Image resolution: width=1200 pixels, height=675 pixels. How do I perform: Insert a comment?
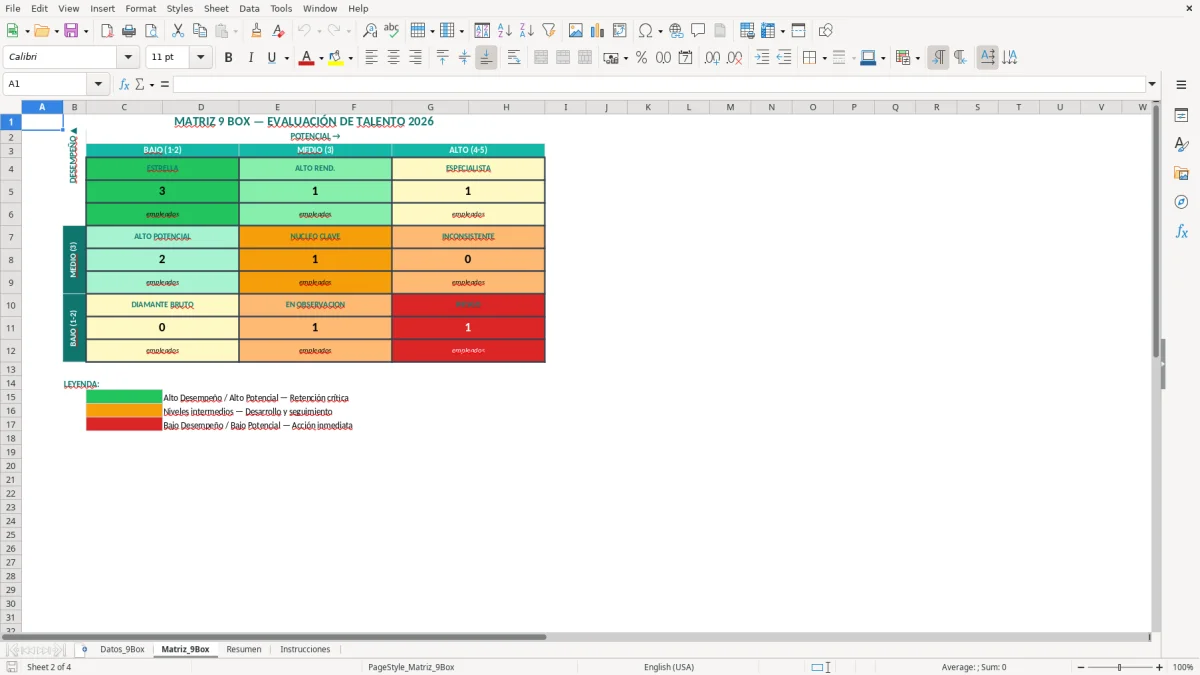[698, 31]
